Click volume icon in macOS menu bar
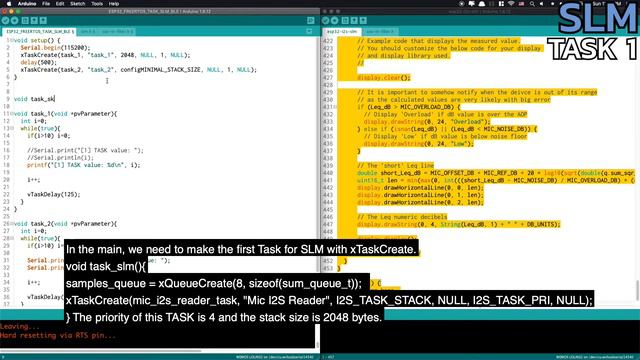Image resolution: width=640 pixels, height=360 pixels. pyautogui.click(x=542, y=4)
